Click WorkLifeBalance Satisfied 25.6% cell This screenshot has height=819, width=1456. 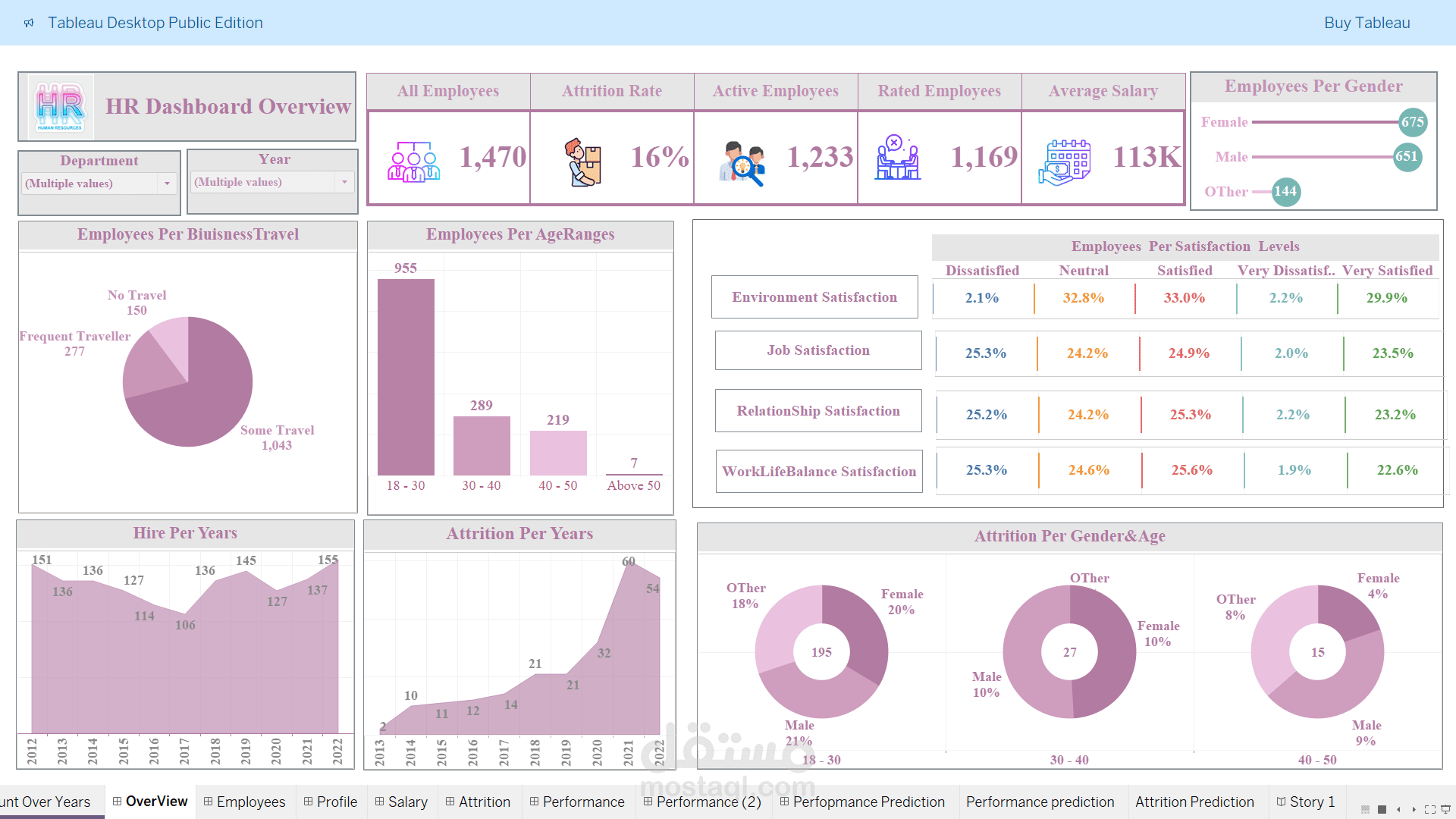click(x=1192, y=470)
